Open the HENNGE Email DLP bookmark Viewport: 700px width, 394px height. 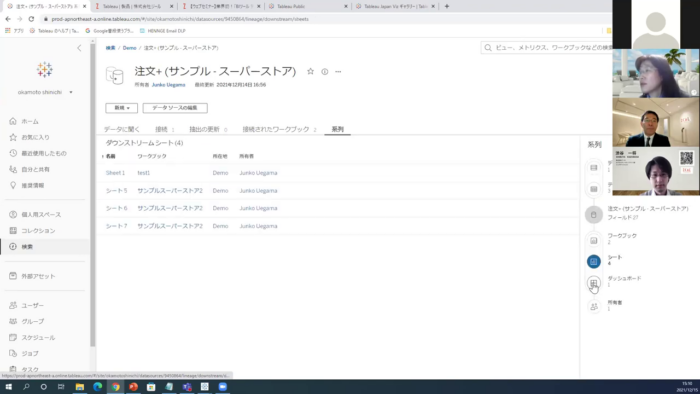pos(162,31)
